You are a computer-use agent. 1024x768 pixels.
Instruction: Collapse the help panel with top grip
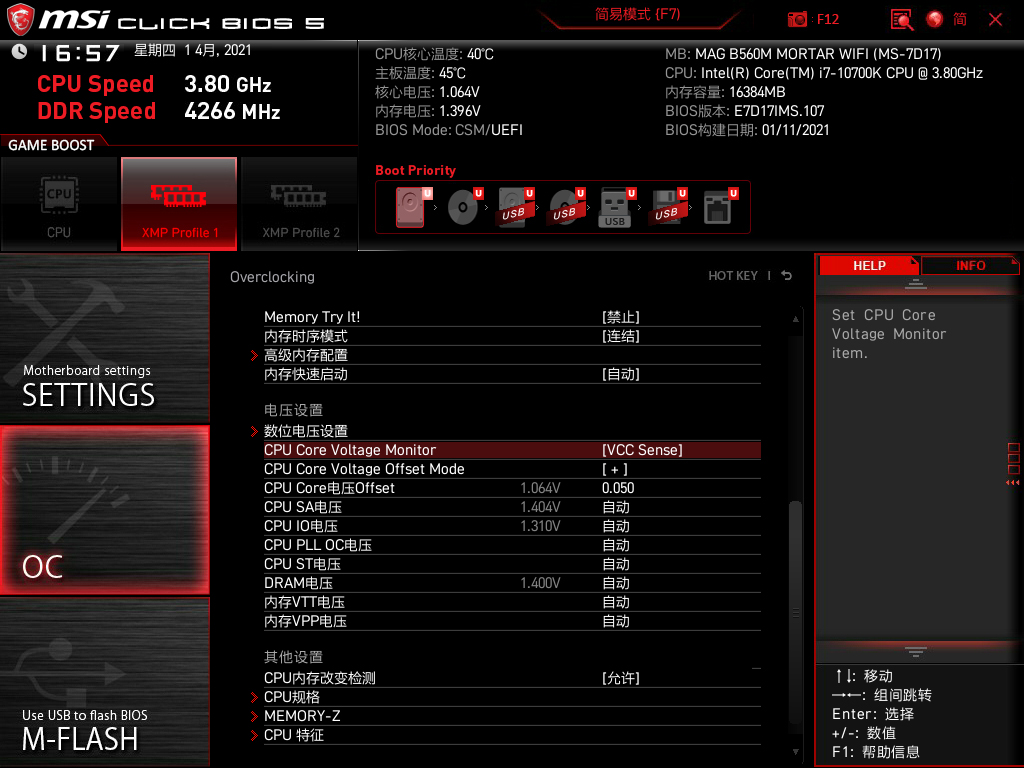[x=916, y=283]
